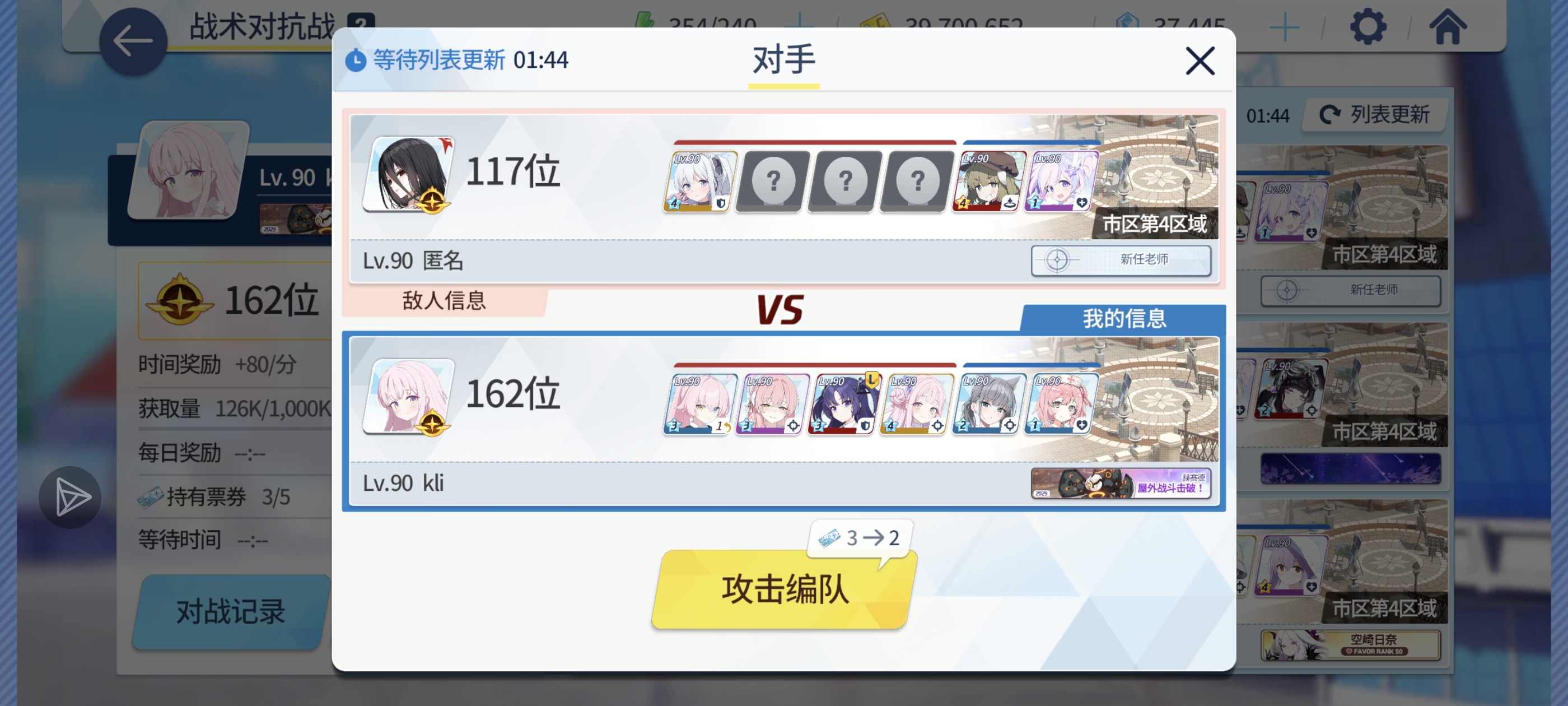
Task: Click enemy's first hidden question mark slot
Action: click(x=772, y=182)
